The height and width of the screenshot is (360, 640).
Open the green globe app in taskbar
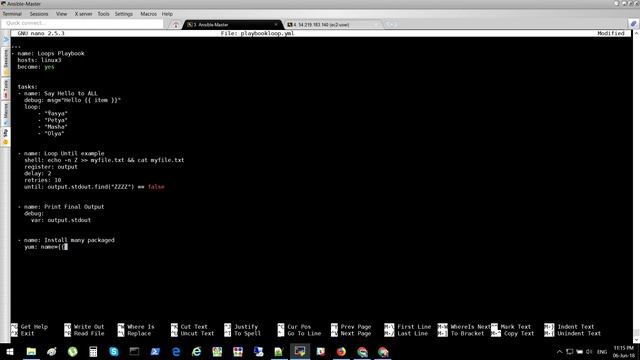73,352
